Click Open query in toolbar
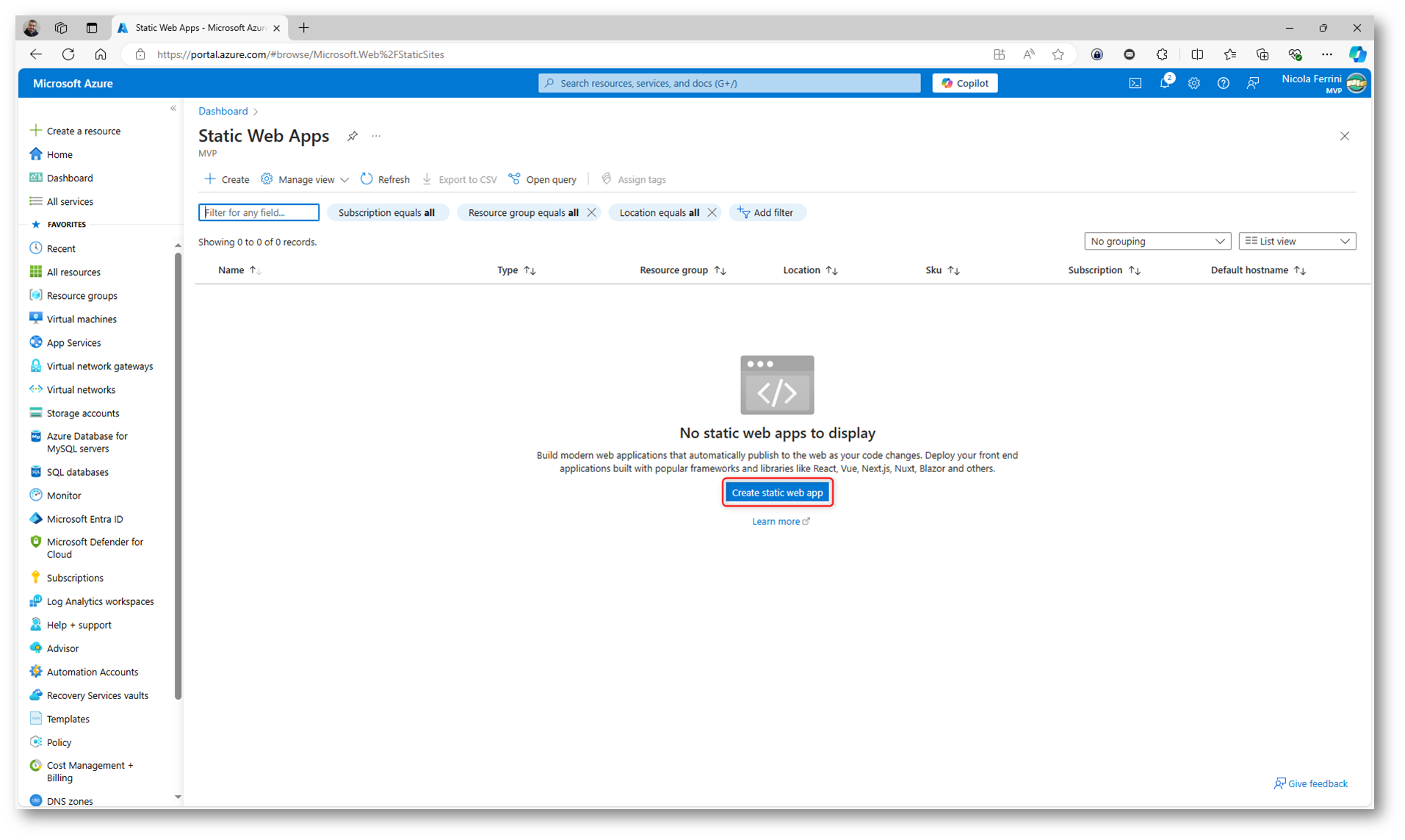This screenshot has height=840, width=1405. 543,179
